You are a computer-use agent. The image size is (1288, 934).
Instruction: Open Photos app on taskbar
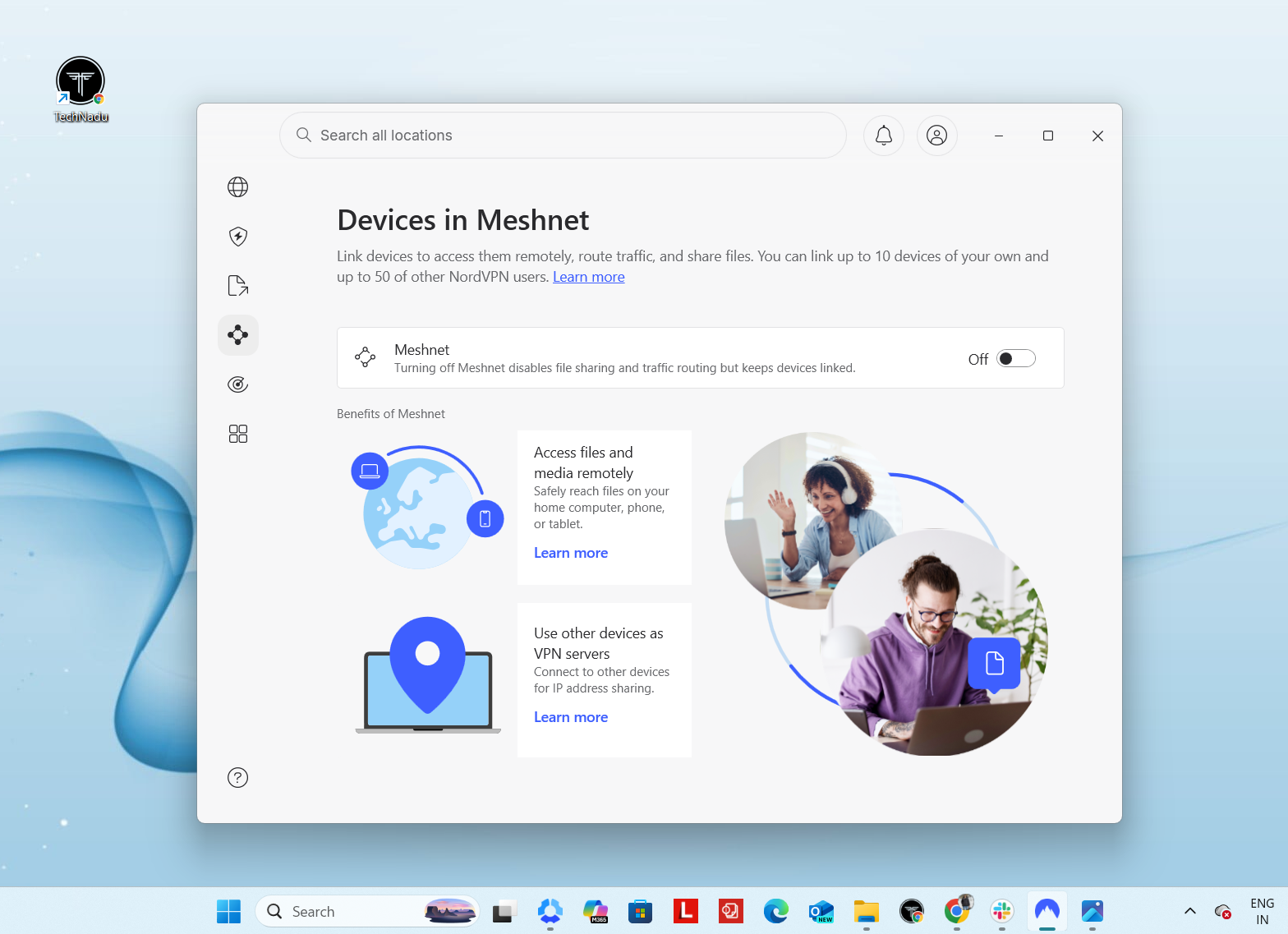coord(1092,911)
